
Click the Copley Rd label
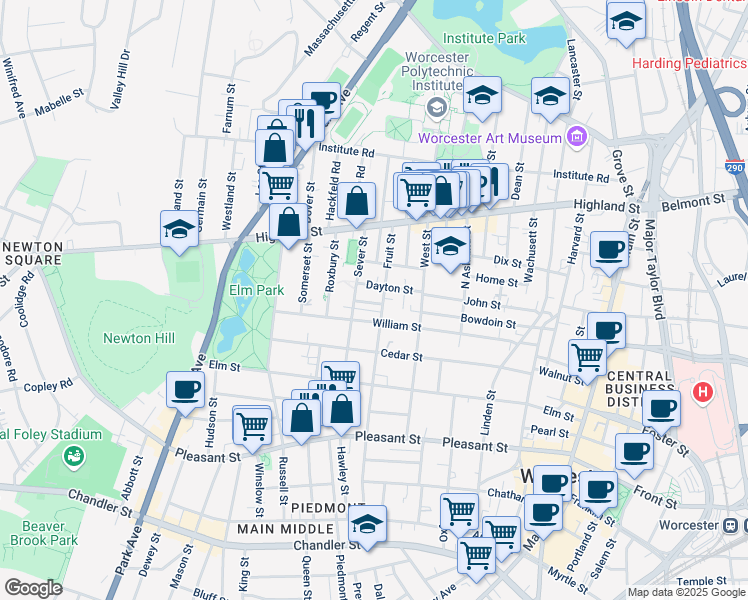pos(48,385)
